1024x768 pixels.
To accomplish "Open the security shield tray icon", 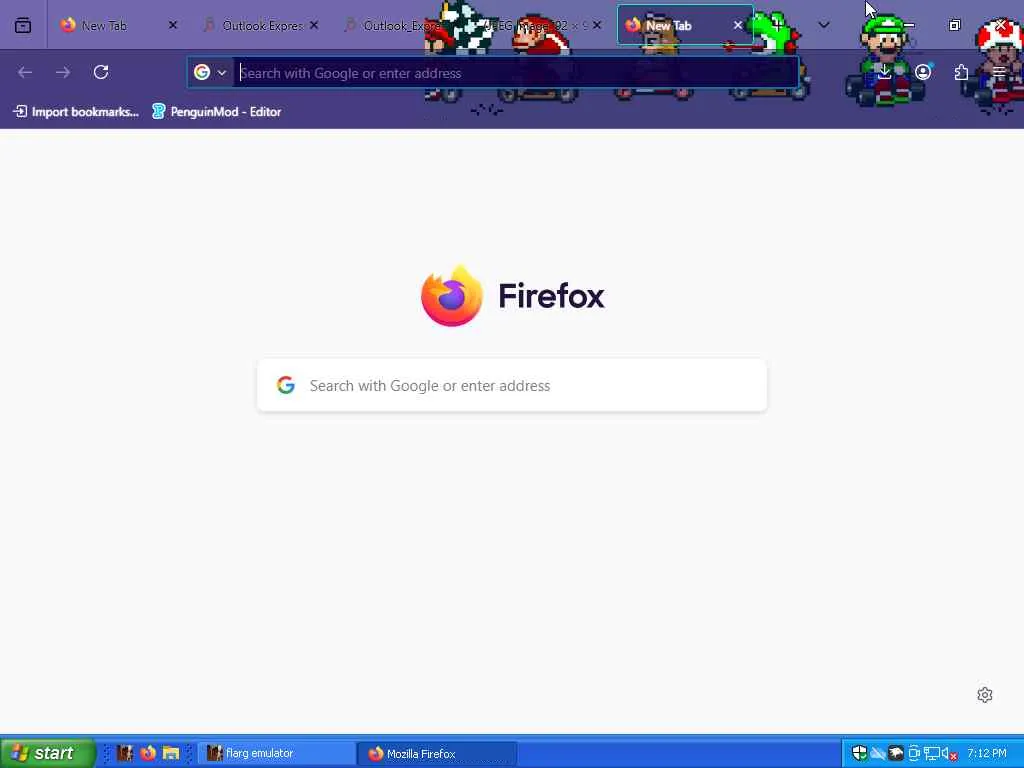I will pos(859,754).
